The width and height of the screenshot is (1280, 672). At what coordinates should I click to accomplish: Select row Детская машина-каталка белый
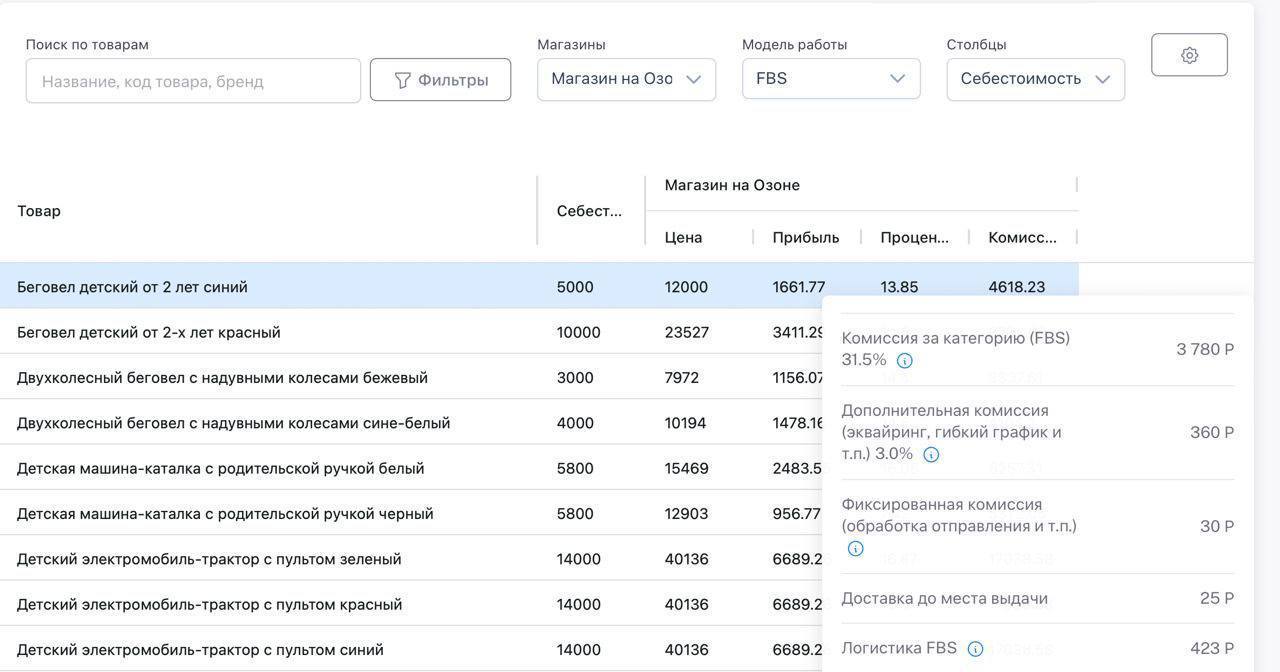[411, 468]
